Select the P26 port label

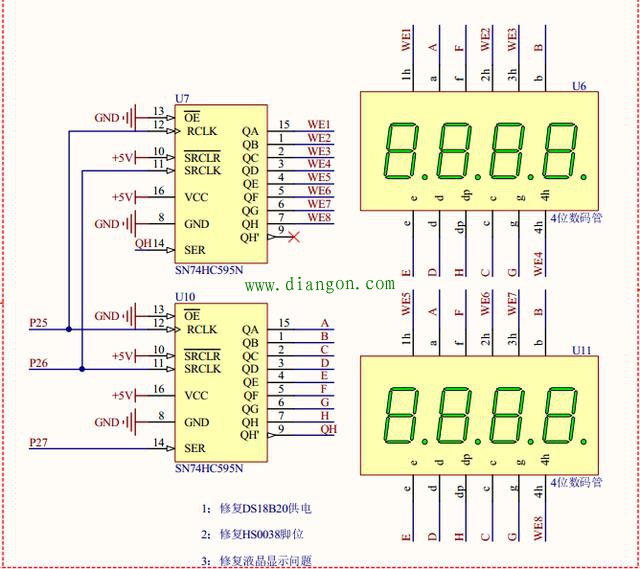pos(38,362)
